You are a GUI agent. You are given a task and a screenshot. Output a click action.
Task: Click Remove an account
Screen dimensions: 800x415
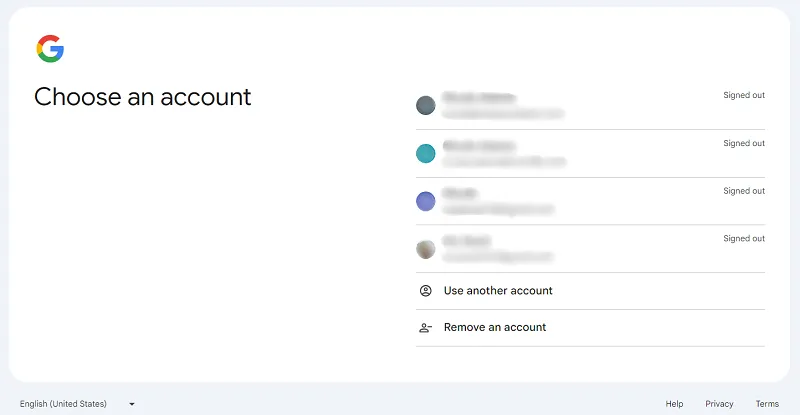pyautogui.click(x=495, y=328)
